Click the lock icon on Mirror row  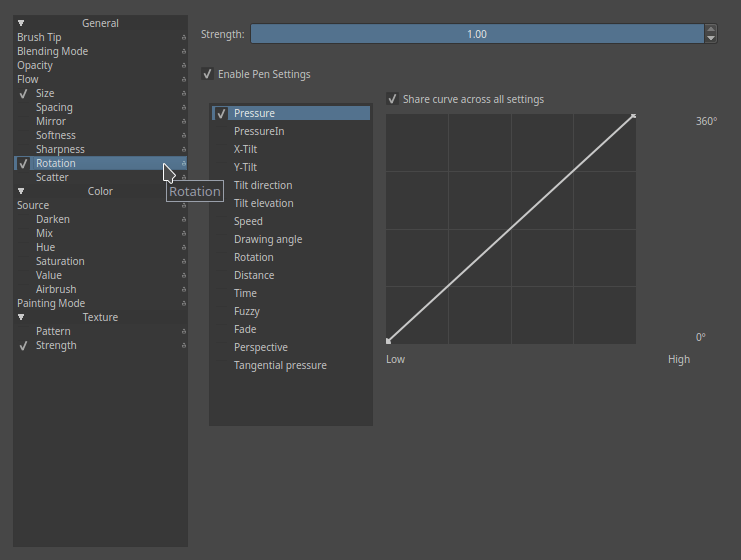point(184,121)
